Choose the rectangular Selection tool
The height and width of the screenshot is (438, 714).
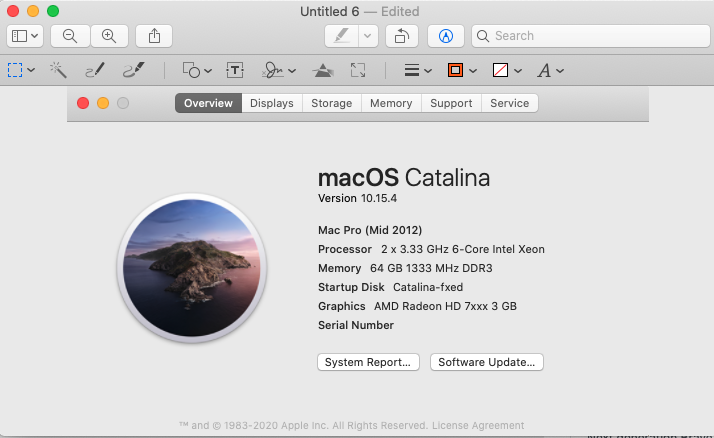(x=15, y=70)
